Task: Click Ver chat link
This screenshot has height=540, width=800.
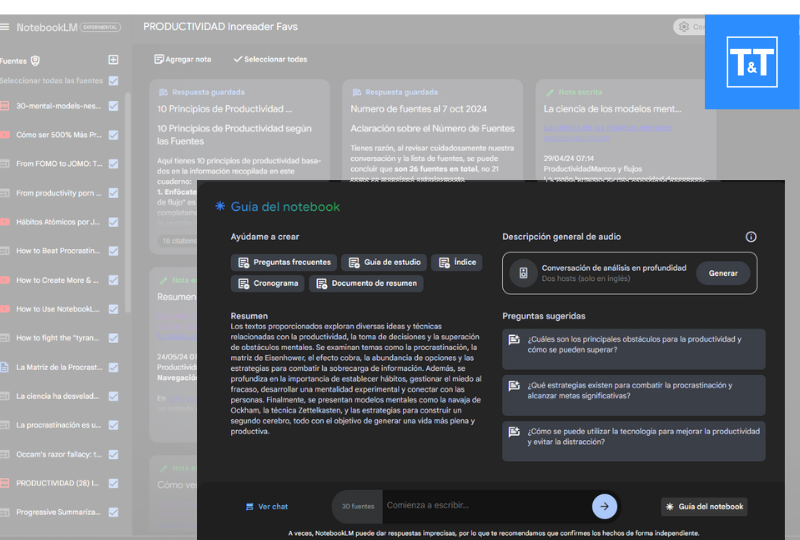Action: point(267,507)
